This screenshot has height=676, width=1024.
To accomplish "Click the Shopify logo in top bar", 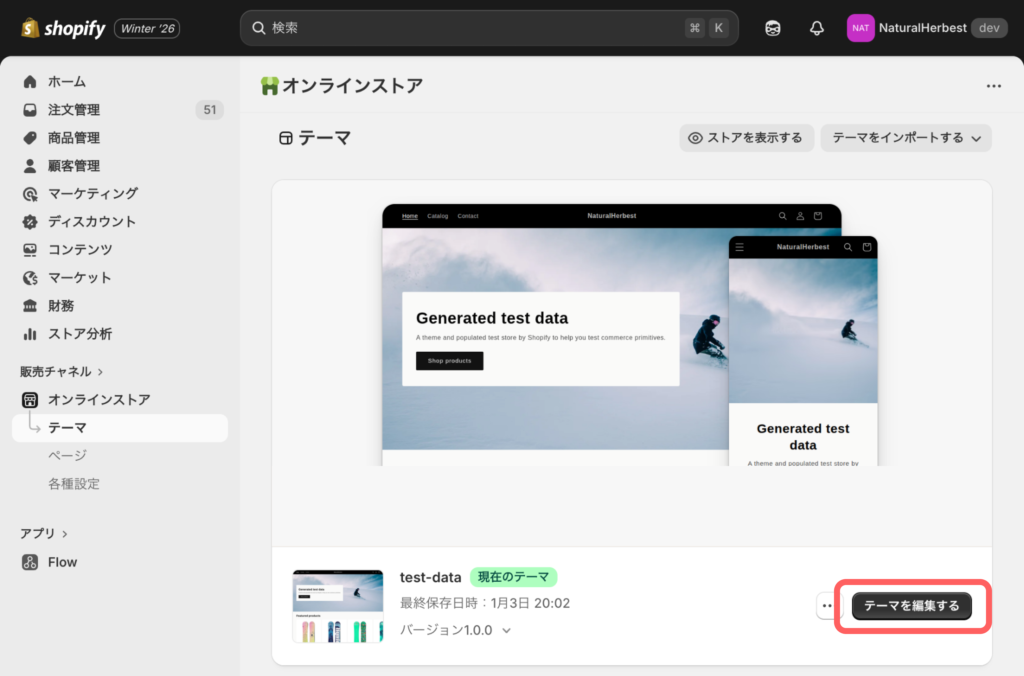I will click(62, 28).
